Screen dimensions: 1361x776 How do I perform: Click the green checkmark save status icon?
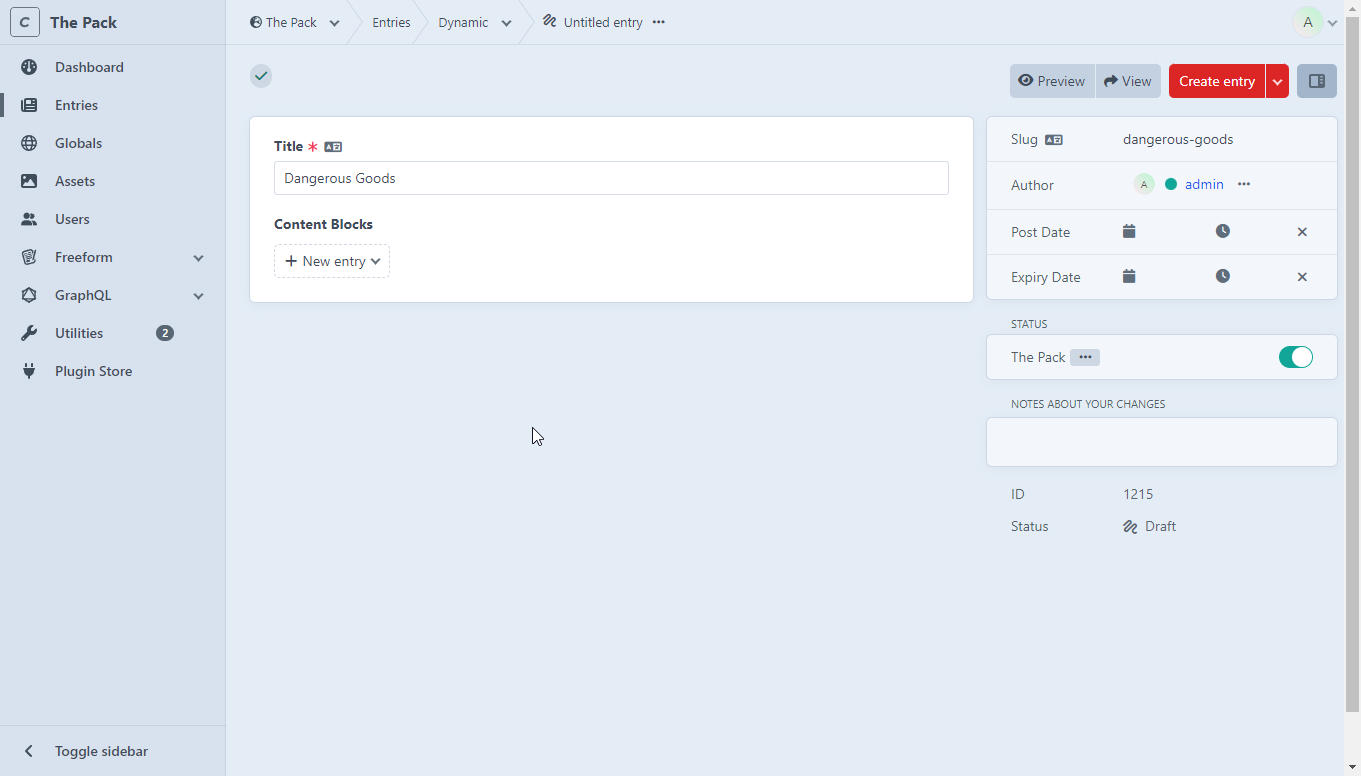[x=261, y=76]
